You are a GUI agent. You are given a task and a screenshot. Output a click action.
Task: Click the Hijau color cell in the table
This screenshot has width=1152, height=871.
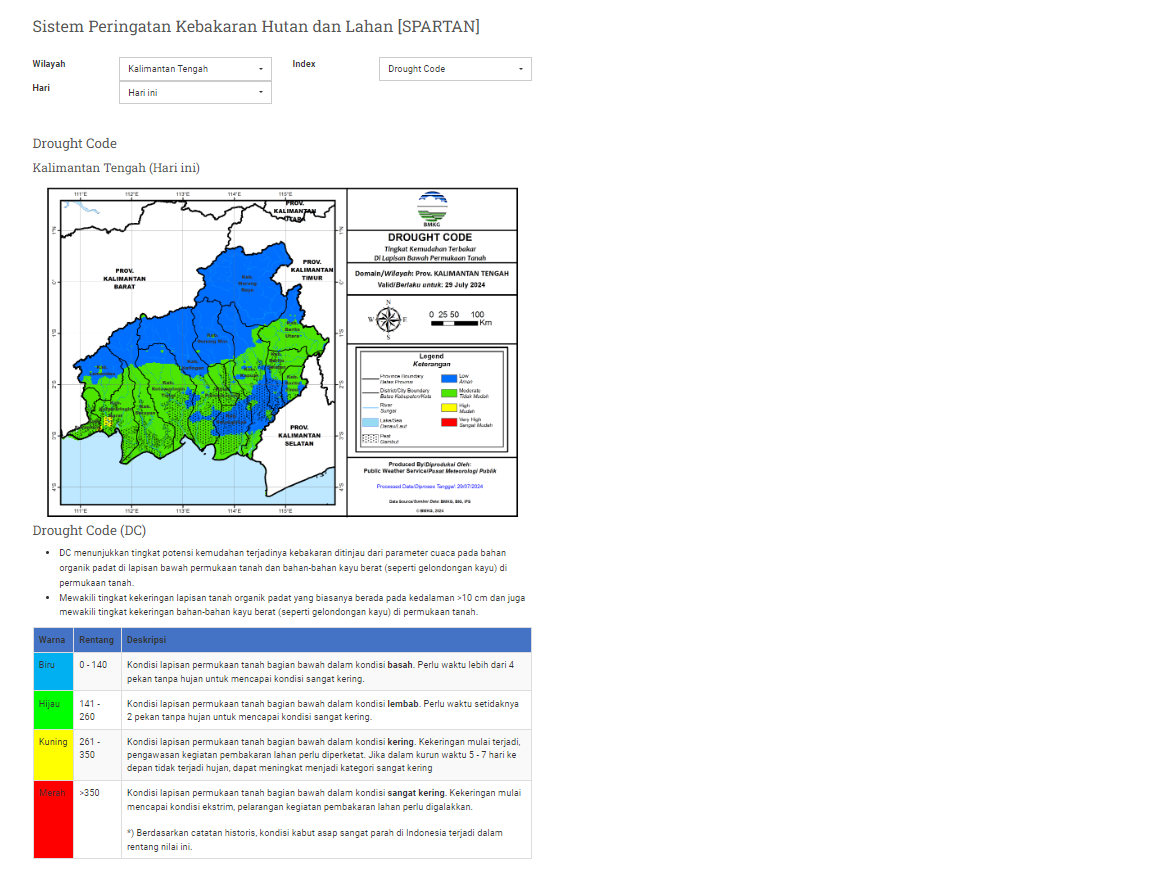(x=54, y=709)
